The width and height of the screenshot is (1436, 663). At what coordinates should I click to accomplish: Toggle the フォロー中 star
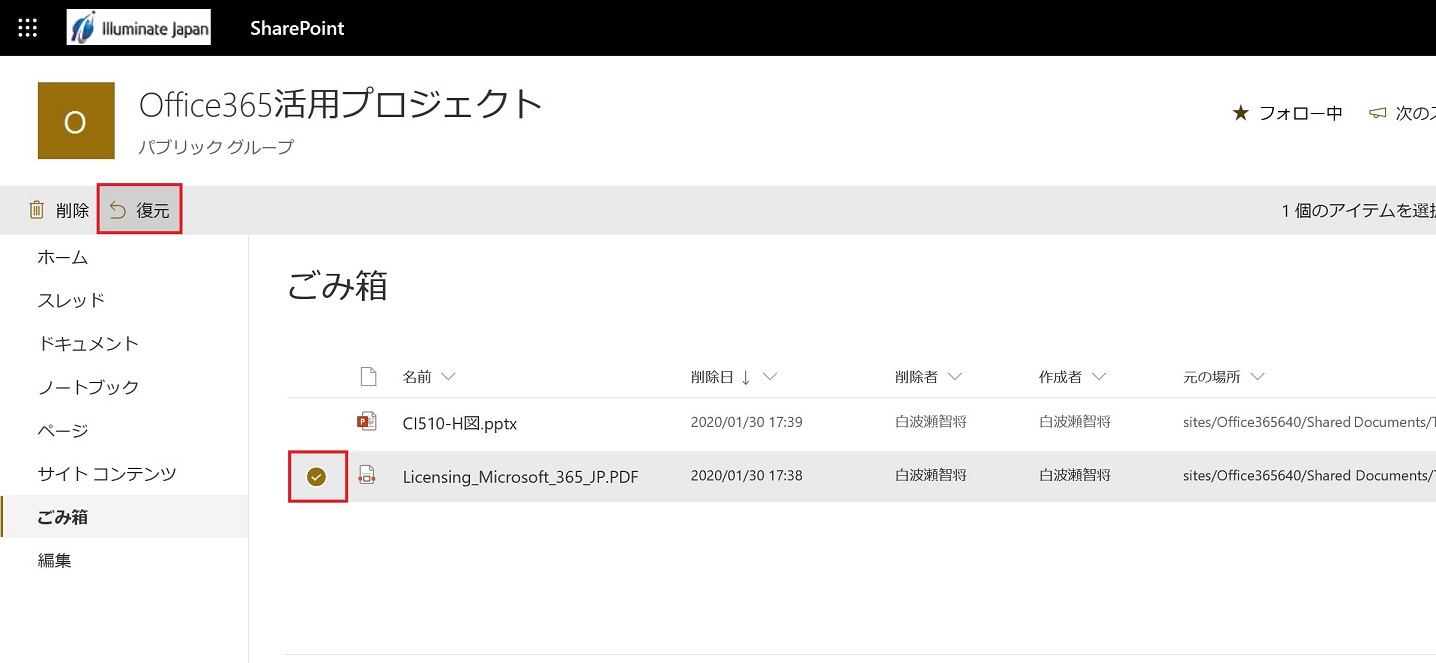pos(1241,113)
